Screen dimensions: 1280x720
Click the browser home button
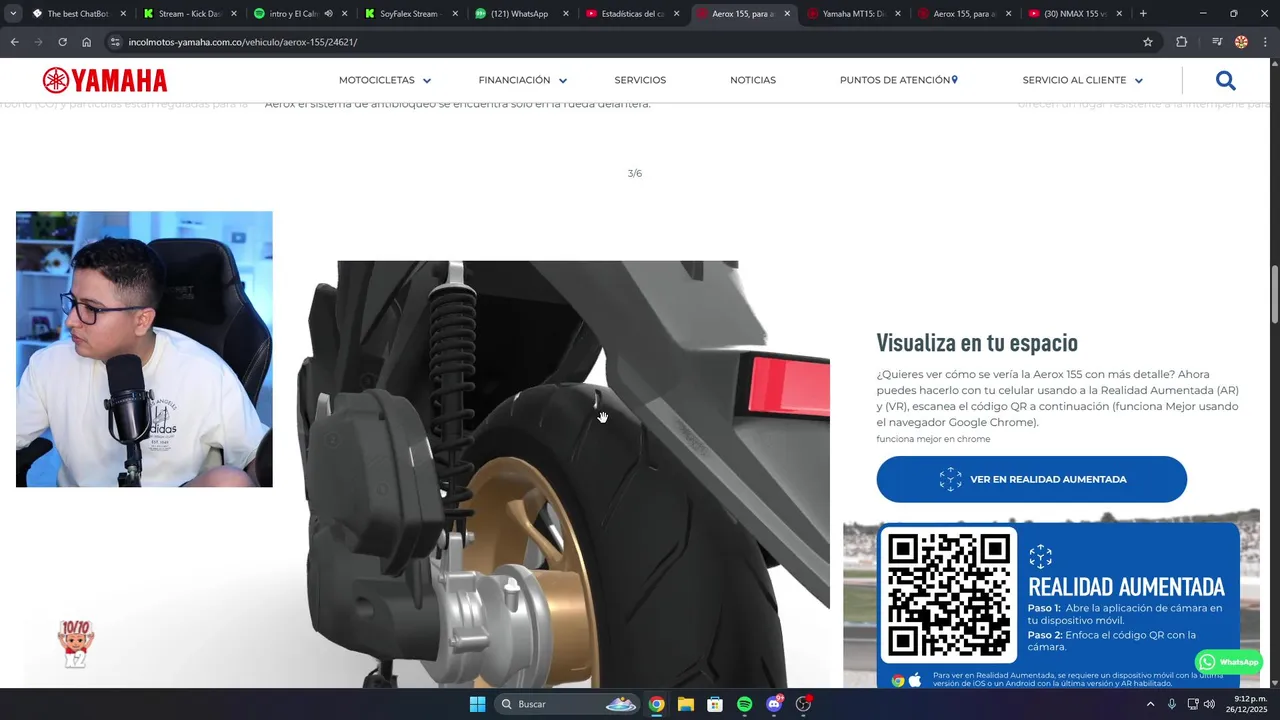87,42
